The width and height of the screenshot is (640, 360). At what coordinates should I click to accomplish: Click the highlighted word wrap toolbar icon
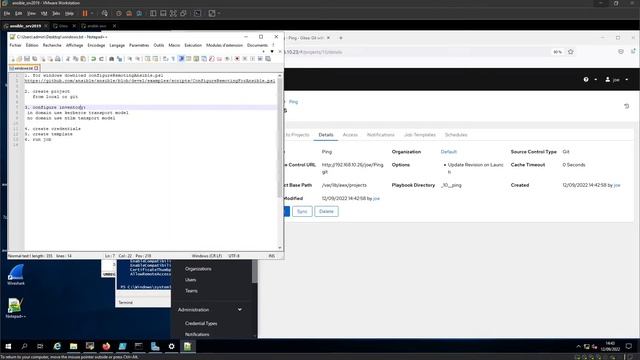(x=181, y=59)
